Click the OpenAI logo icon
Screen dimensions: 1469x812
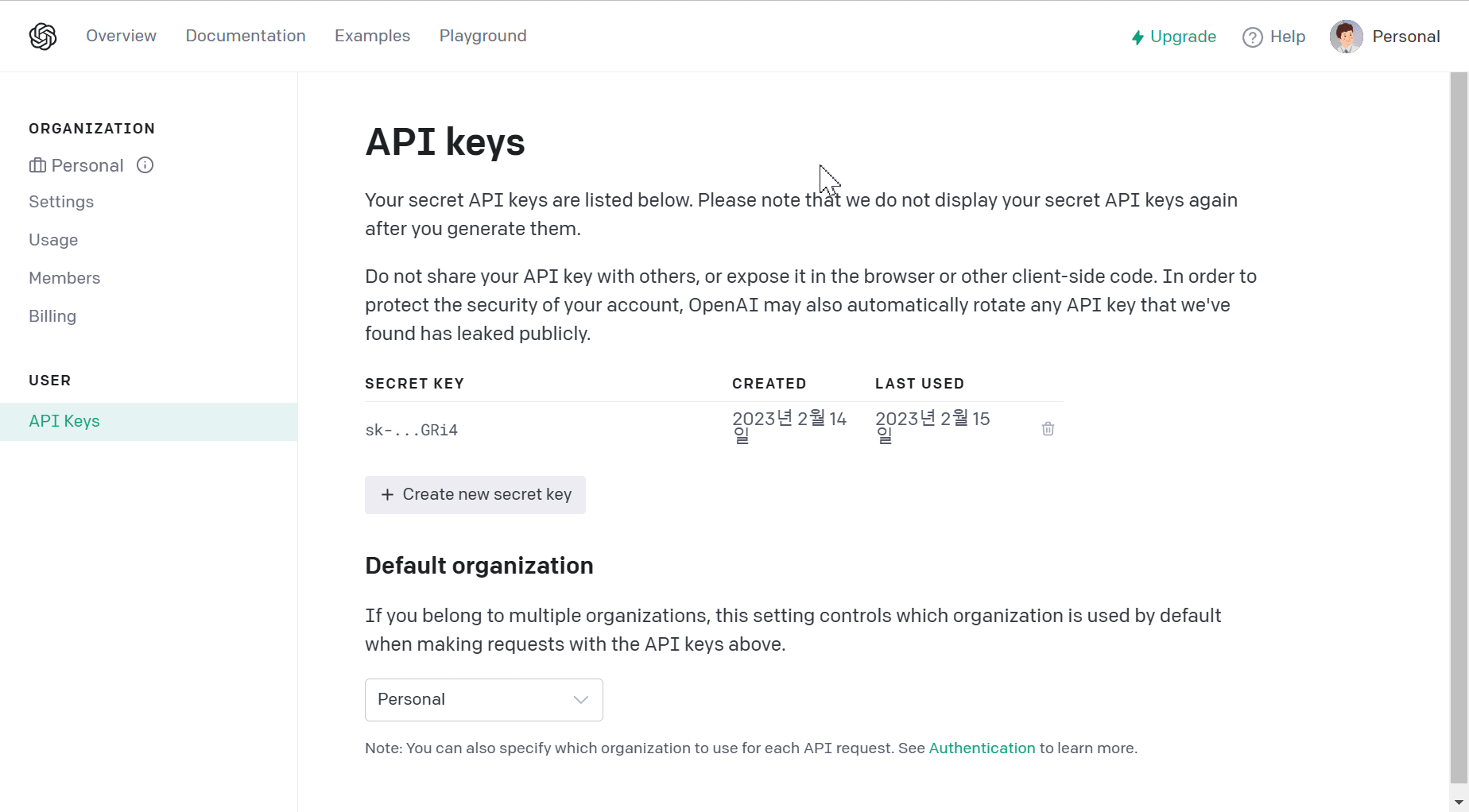[x=43, y=36]
